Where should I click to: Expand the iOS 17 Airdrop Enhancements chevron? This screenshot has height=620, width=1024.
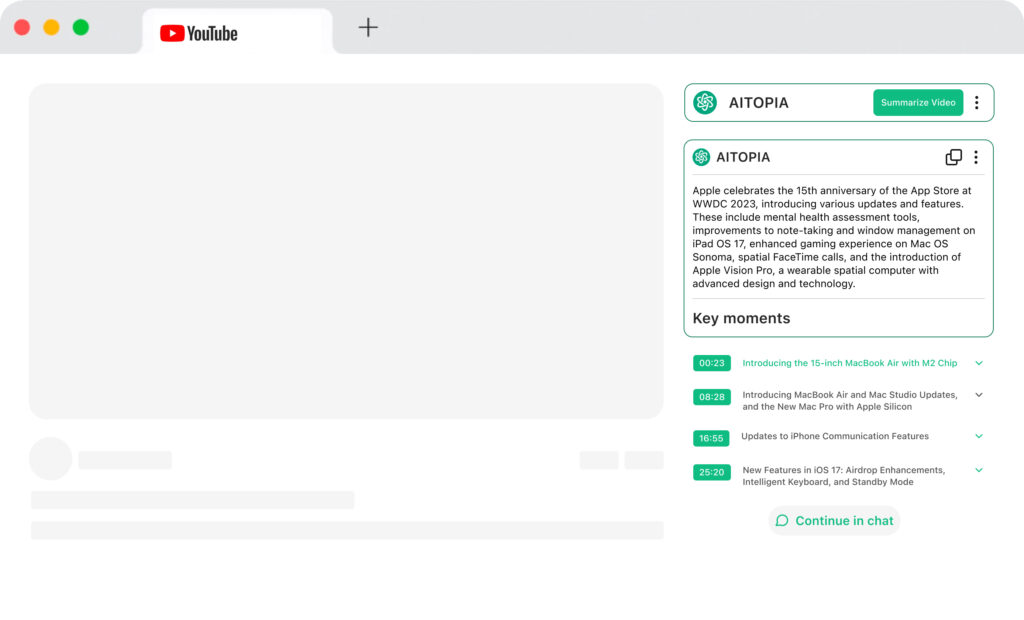point(979,470)
